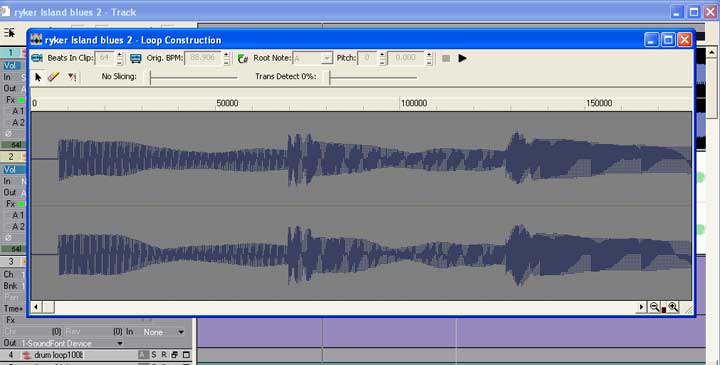This screenshot has width=720, height=365.
Task: Stop loop preview playback
Action: click(x=446, y=58)
